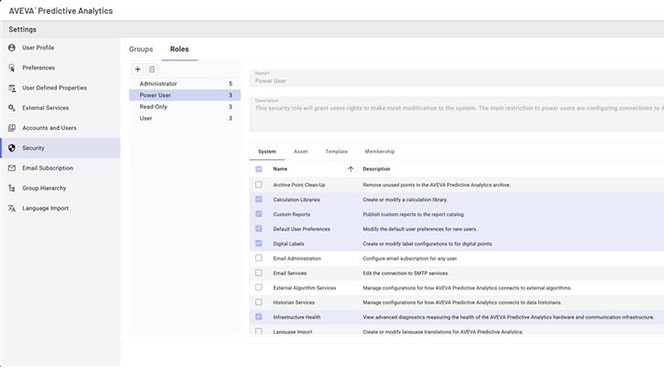Image resolution: width=664 pixels, height=373 pixels.
Task: Click the Preferences pointer icon
Action: pos(12,68)
